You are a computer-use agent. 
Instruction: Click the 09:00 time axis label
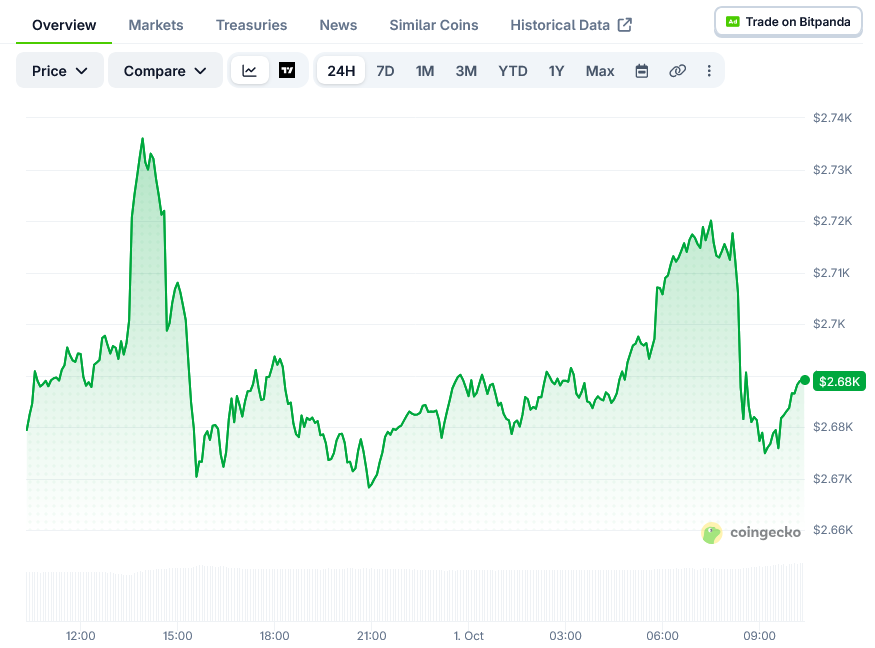pos(759,636)
